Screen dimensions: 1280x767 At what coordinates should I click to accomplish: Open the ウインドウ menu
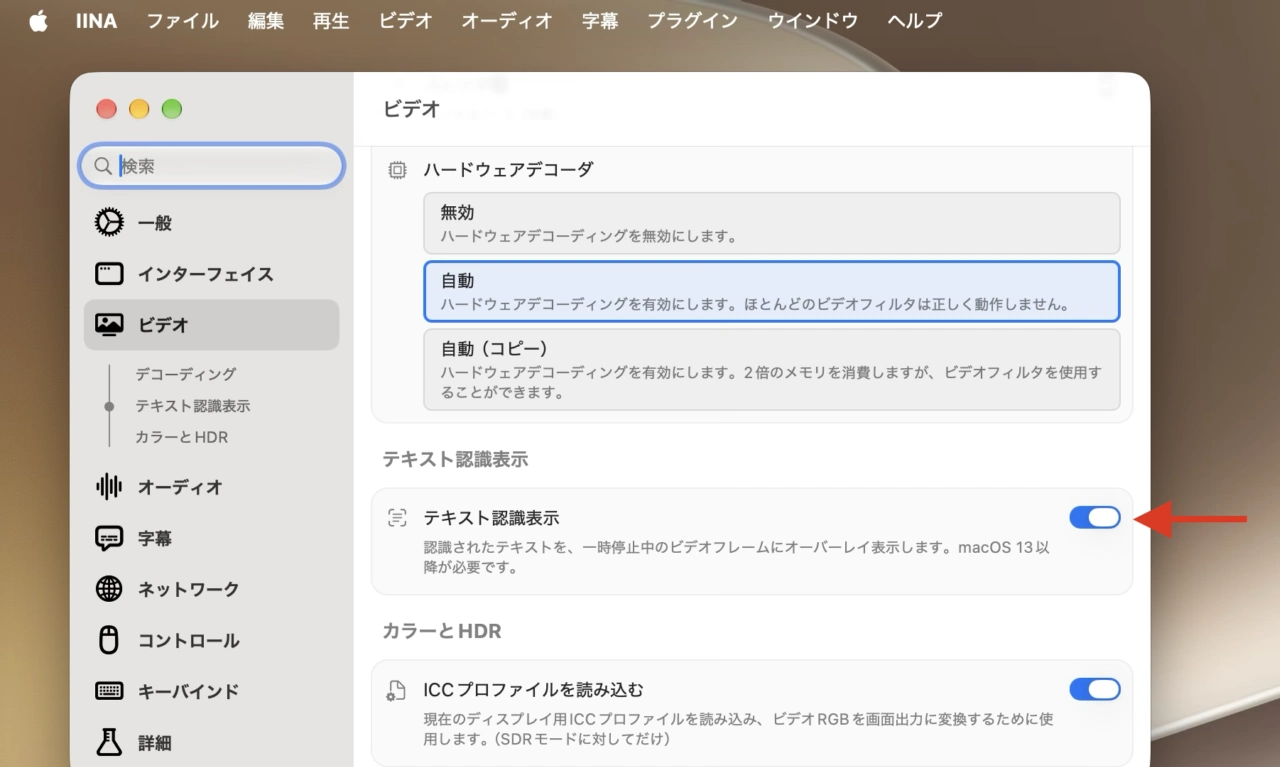812,21
